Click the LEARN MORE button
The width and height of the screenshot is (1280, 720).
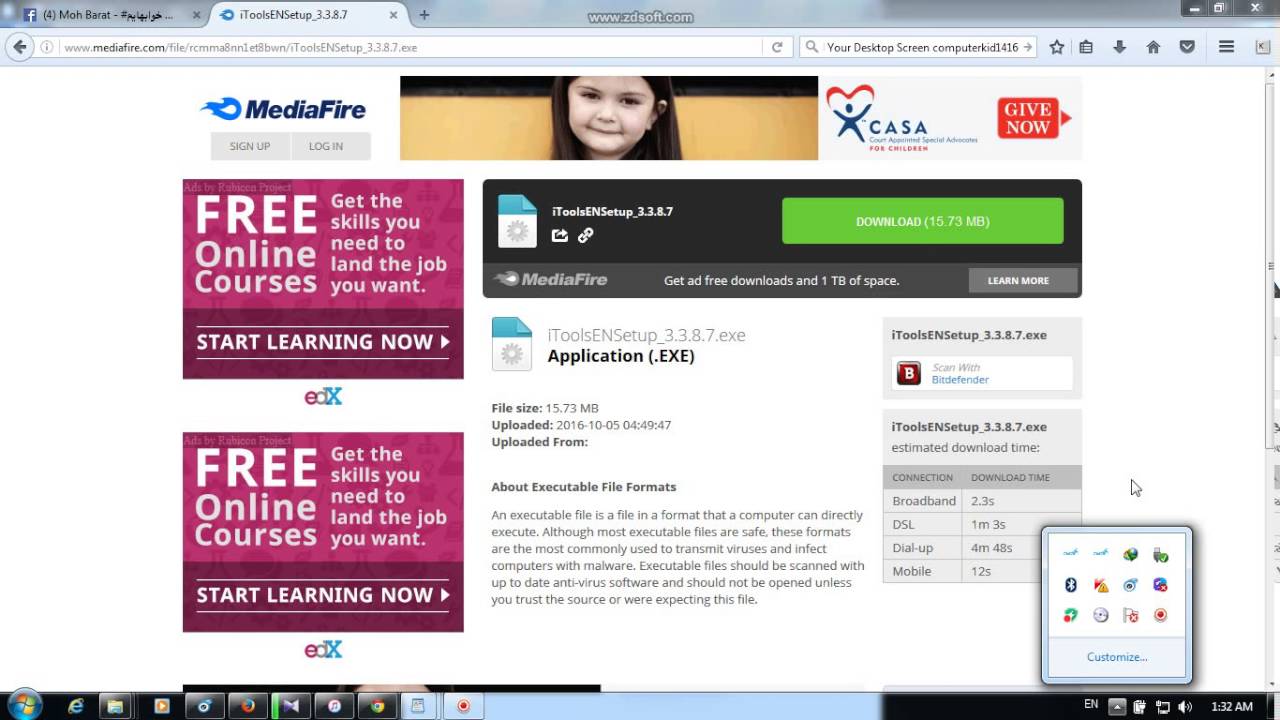pyautogui.click(x=1018, y=281)
